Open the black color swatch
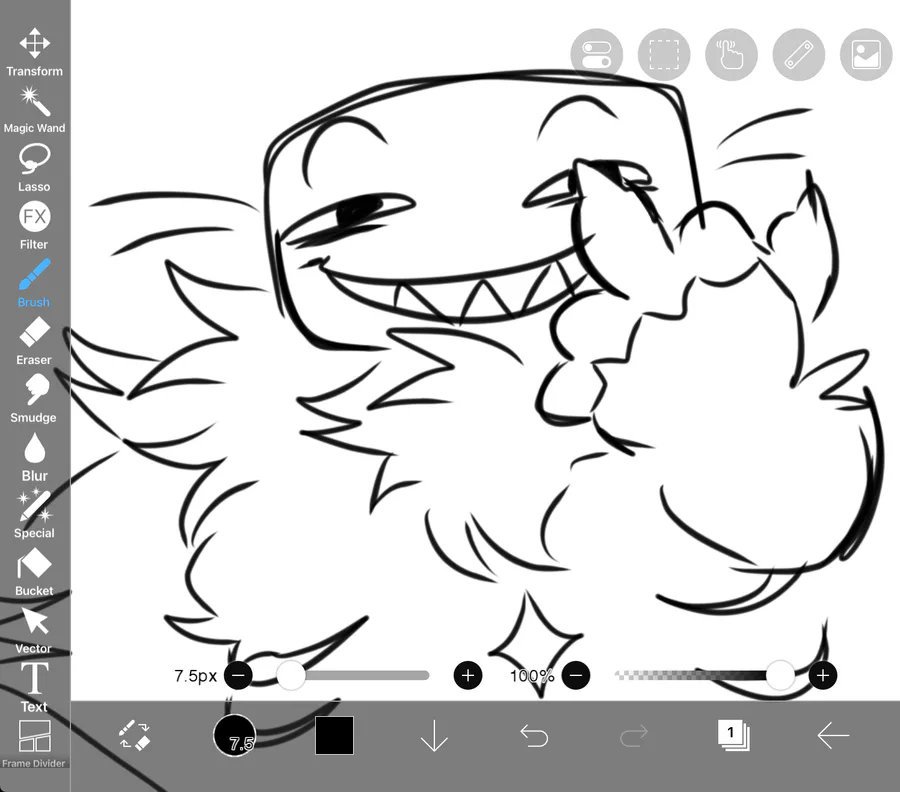This screenshot has height=792, width=900. 334,735
